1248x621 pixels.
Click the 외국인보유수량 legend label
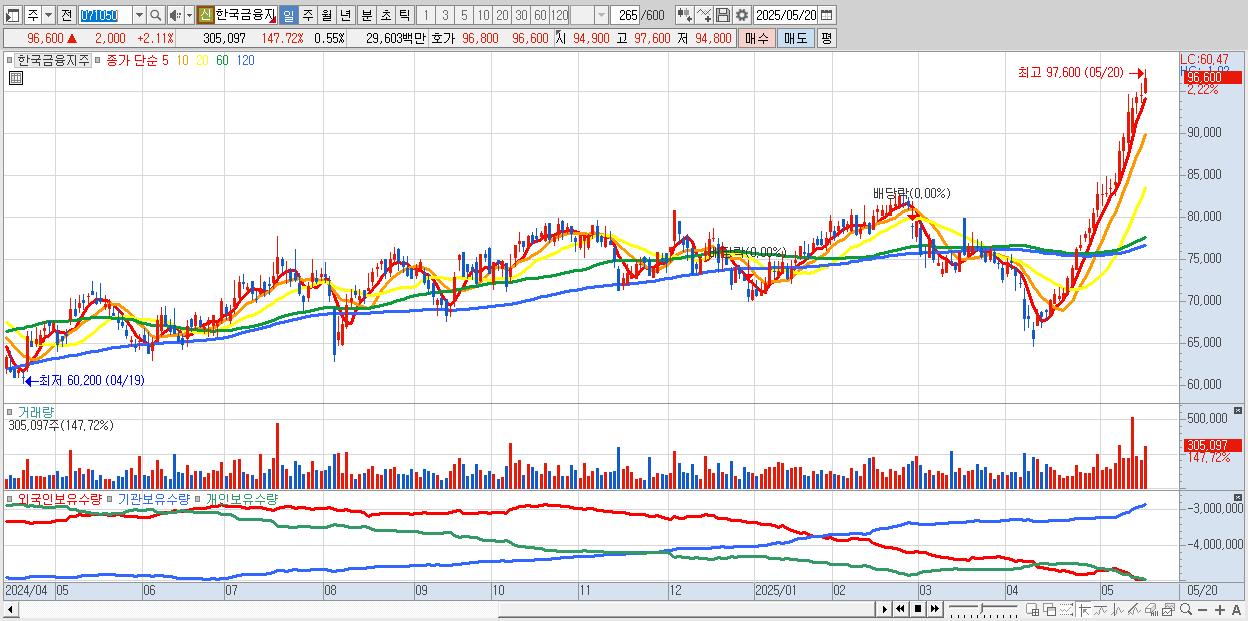(59, 498)
